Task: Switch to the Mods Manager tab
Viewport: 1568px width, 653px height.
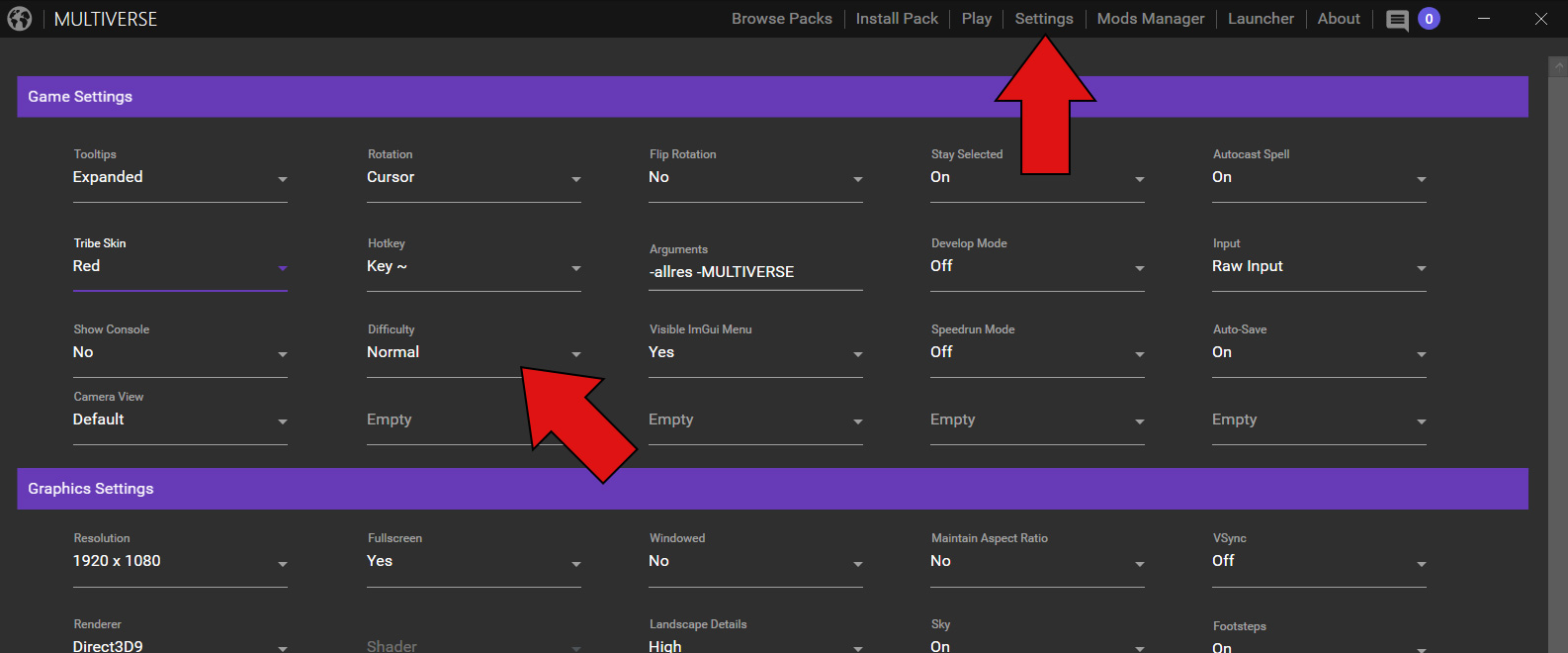Action: 1151,19
